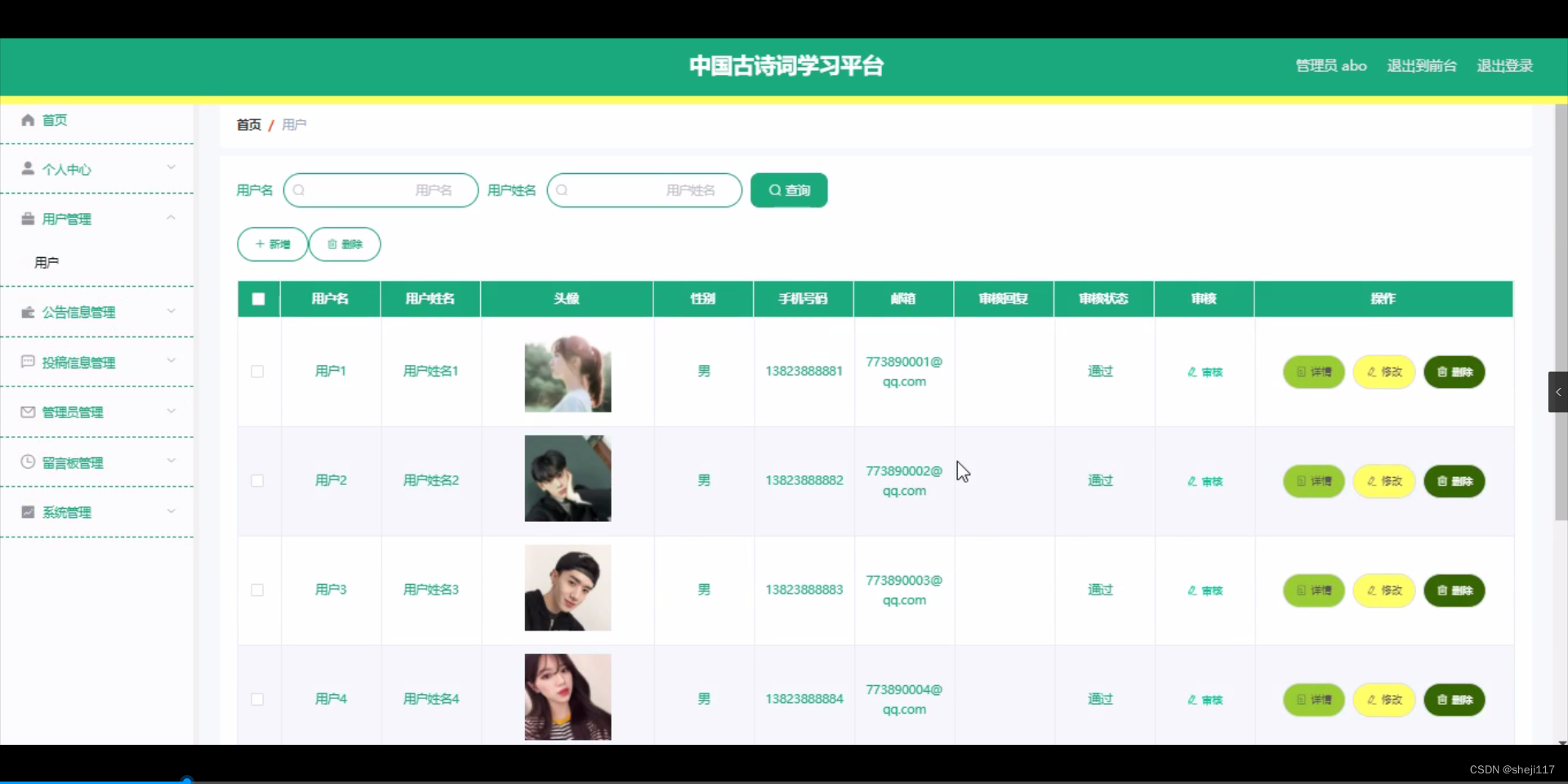This screenshot has width=1568, height=784.
Task: Toggle the select-all checkbox in table header
Action: click(258, 299)
